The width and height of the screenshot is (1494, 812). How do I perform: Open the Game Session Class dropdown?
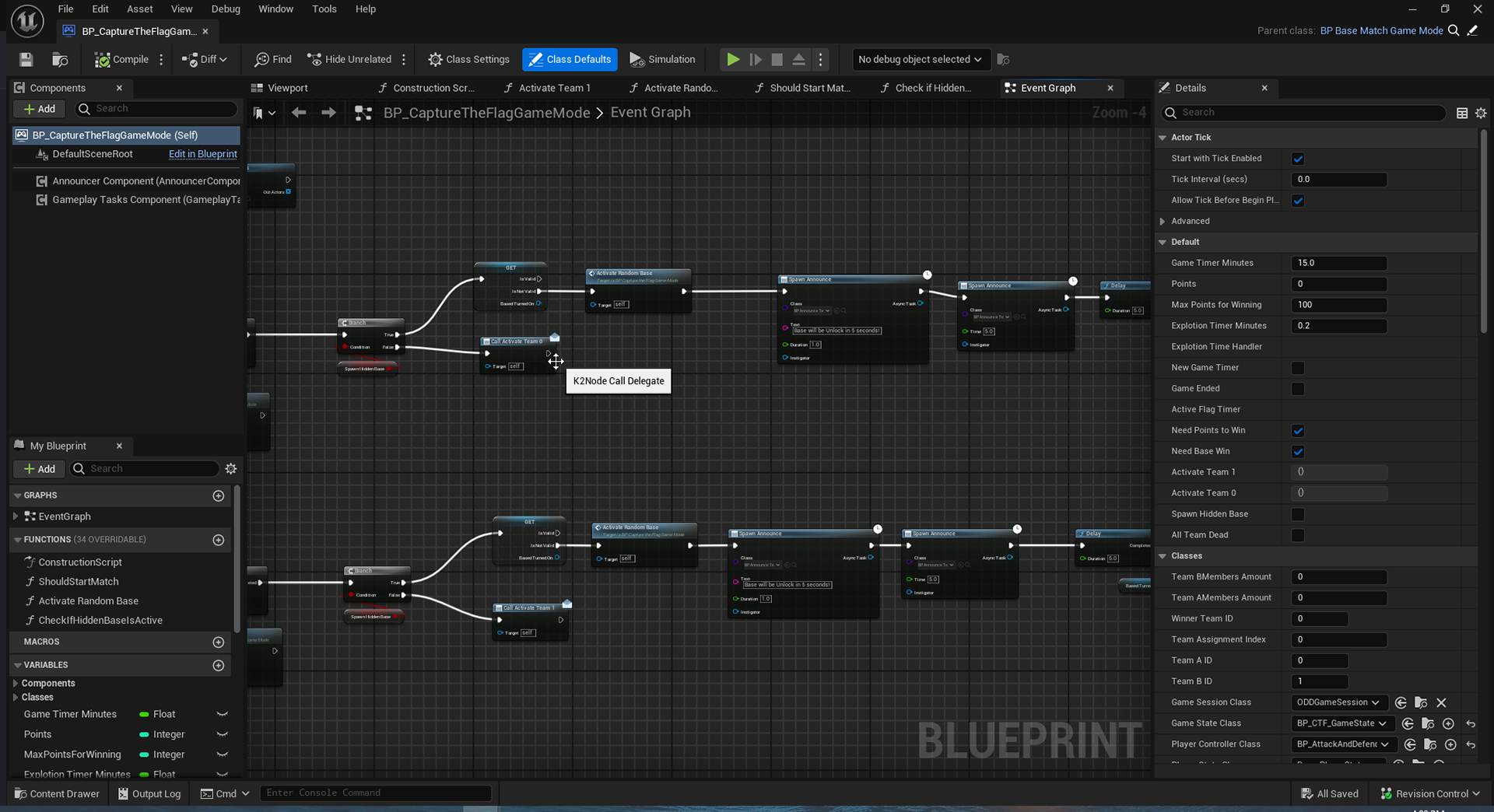coord(1338,702)
